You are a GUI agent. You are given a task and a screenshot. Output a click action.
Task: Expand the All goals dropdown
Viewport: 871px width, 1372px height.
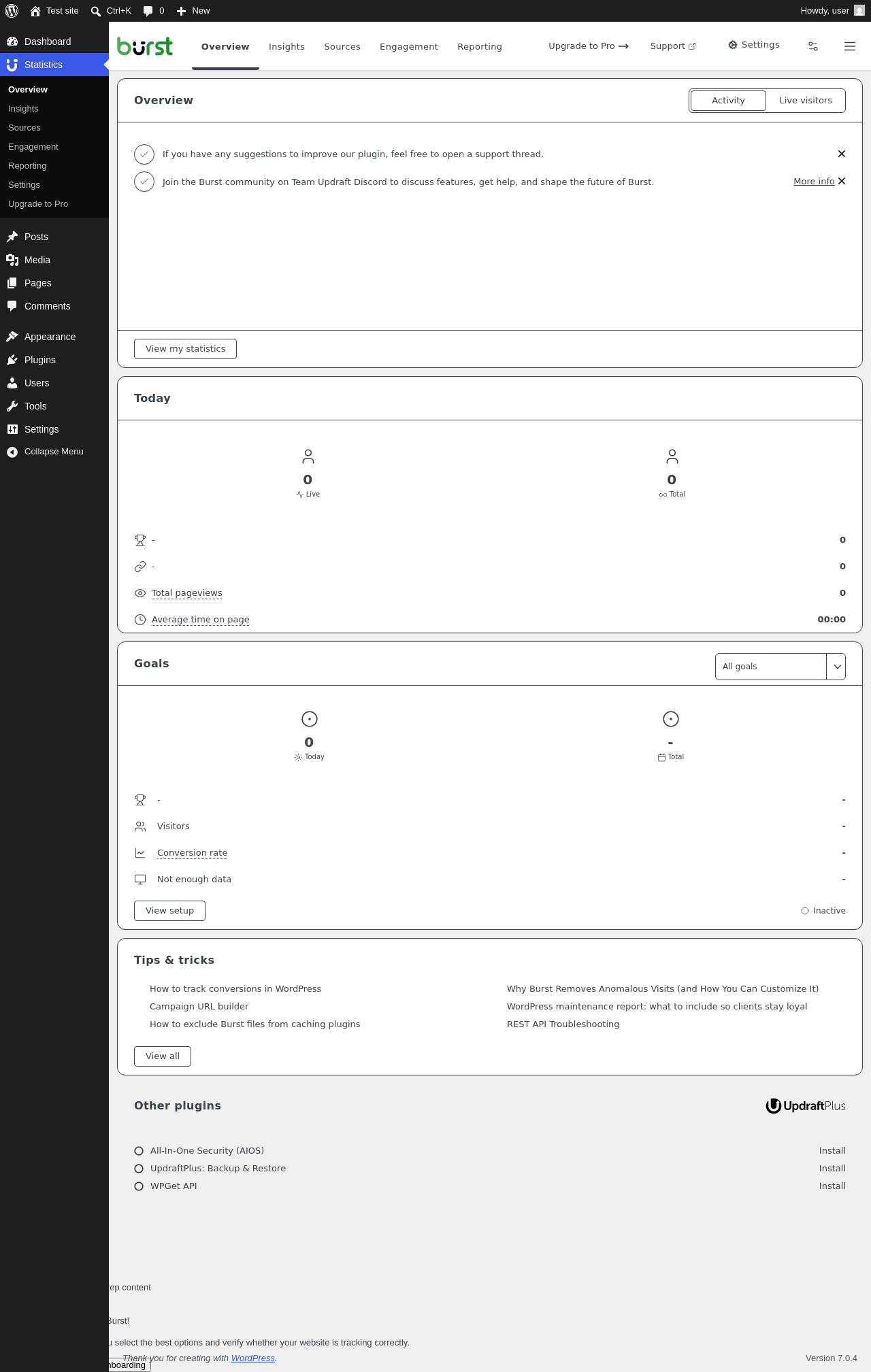pos(780,667)
